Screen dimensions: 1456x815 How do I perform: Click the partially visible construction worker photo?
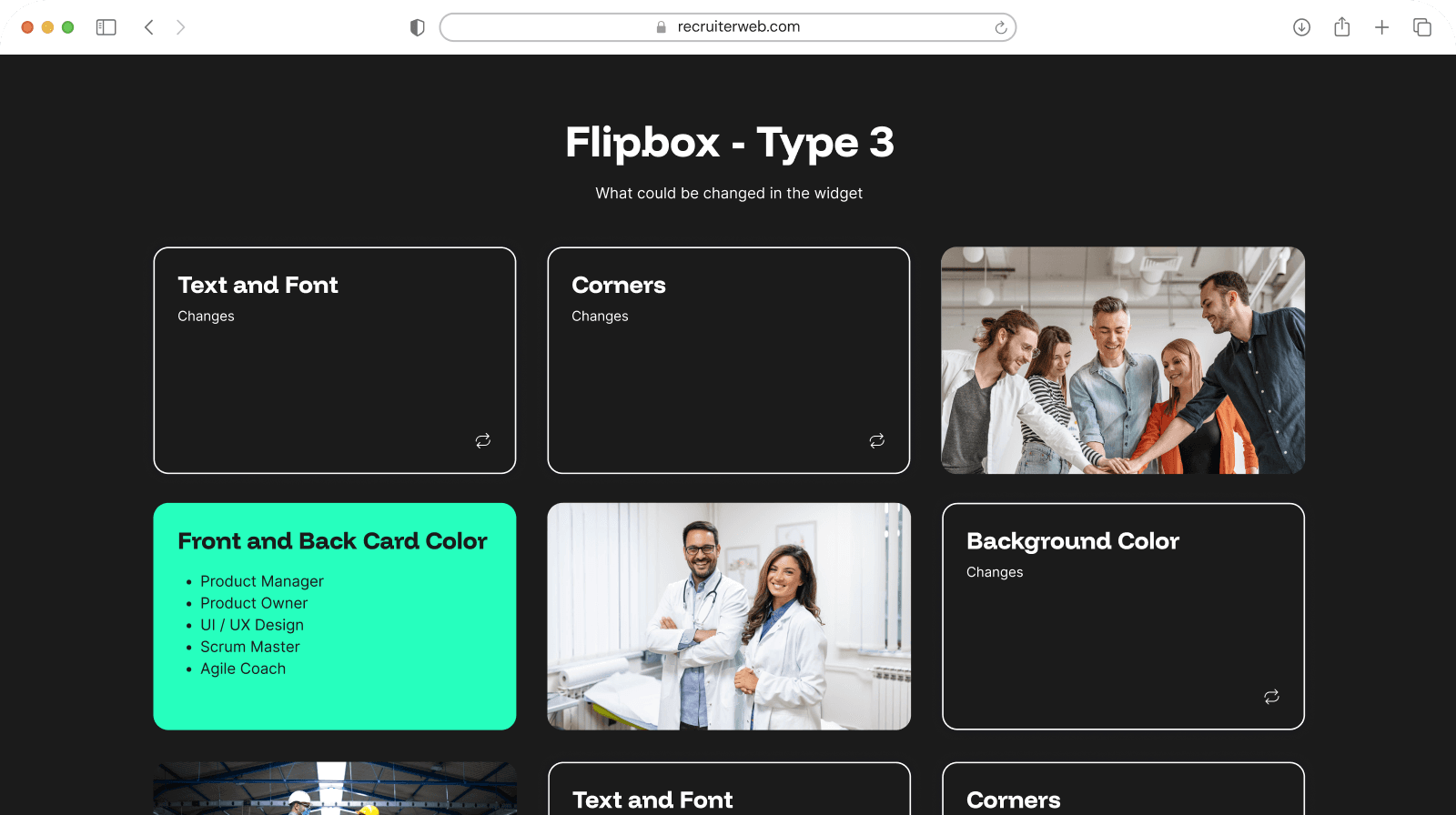tap(335, 788)
